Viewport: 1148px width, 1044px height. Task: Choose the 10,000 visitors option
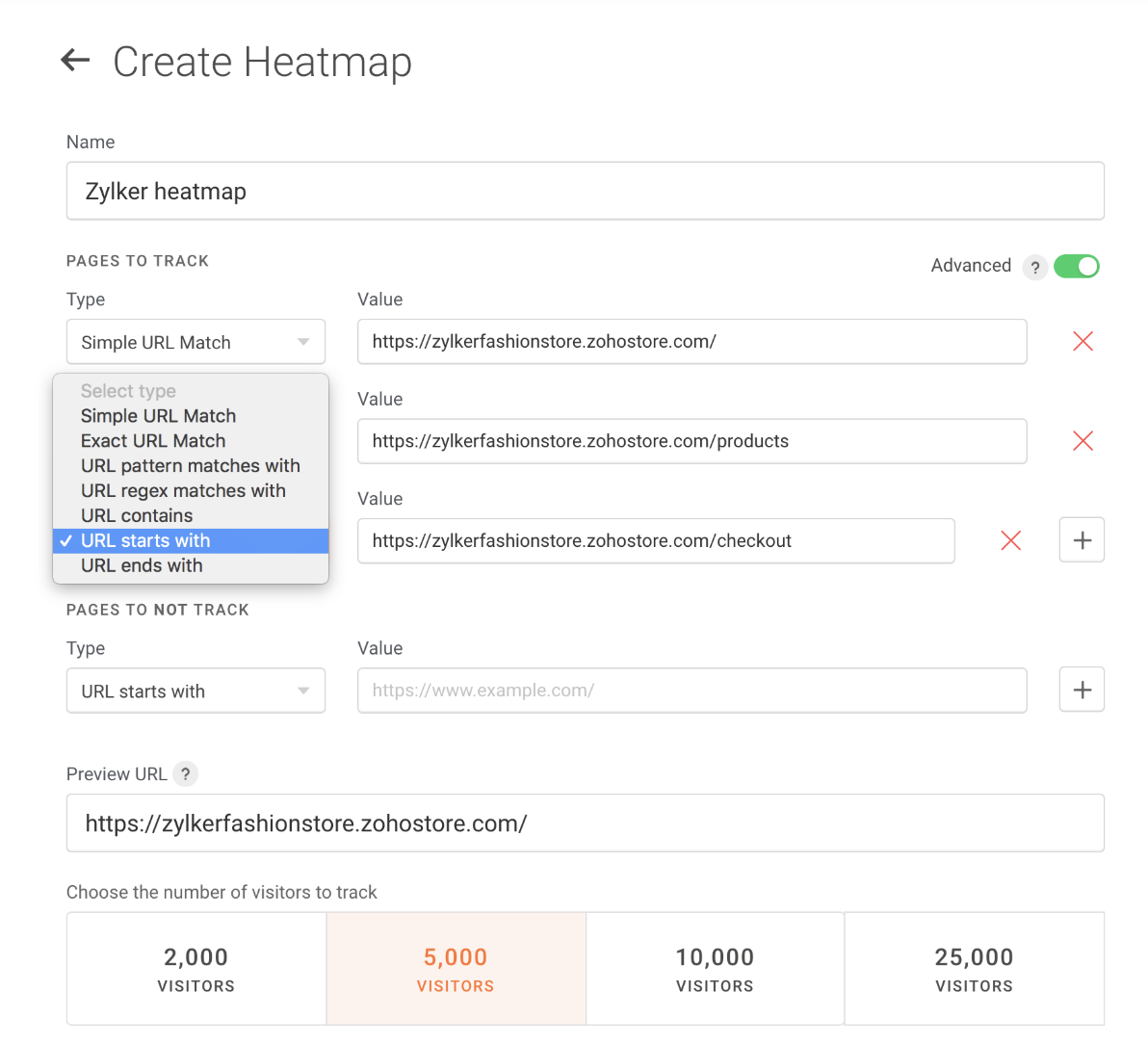point(715,969)
